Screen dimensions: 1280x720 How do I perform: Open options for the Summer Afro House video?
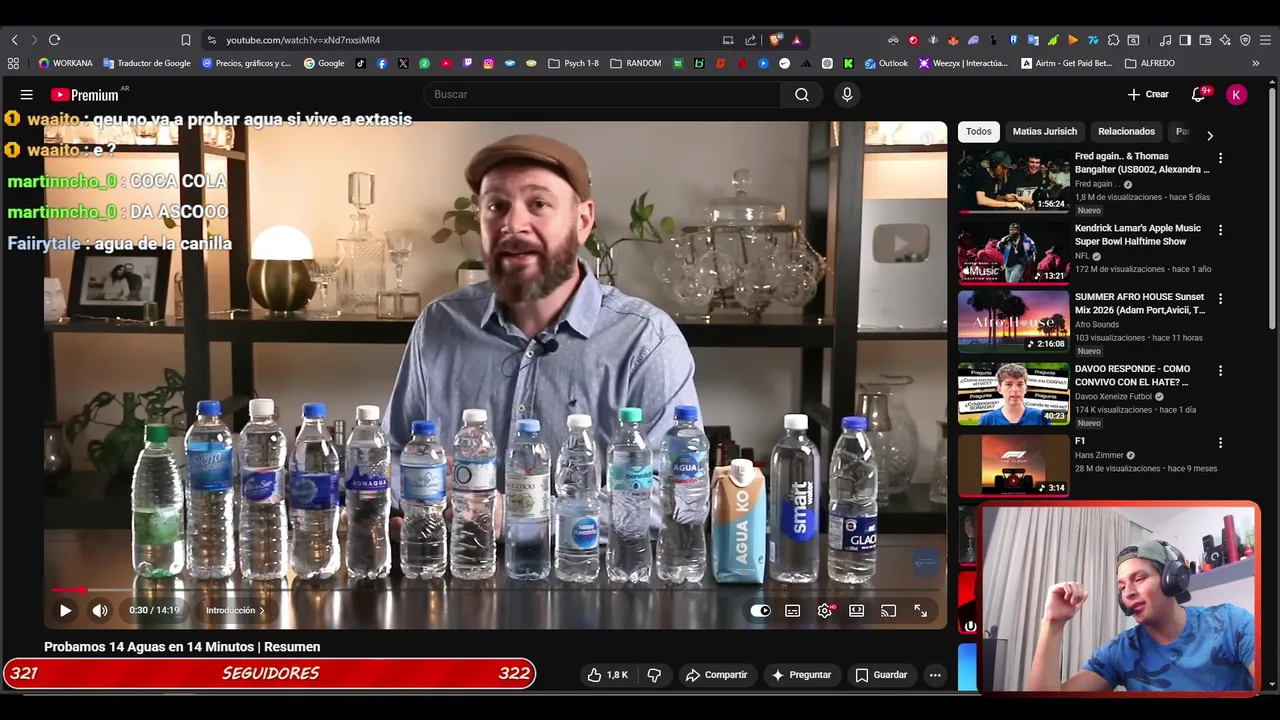pos(1220,299)
